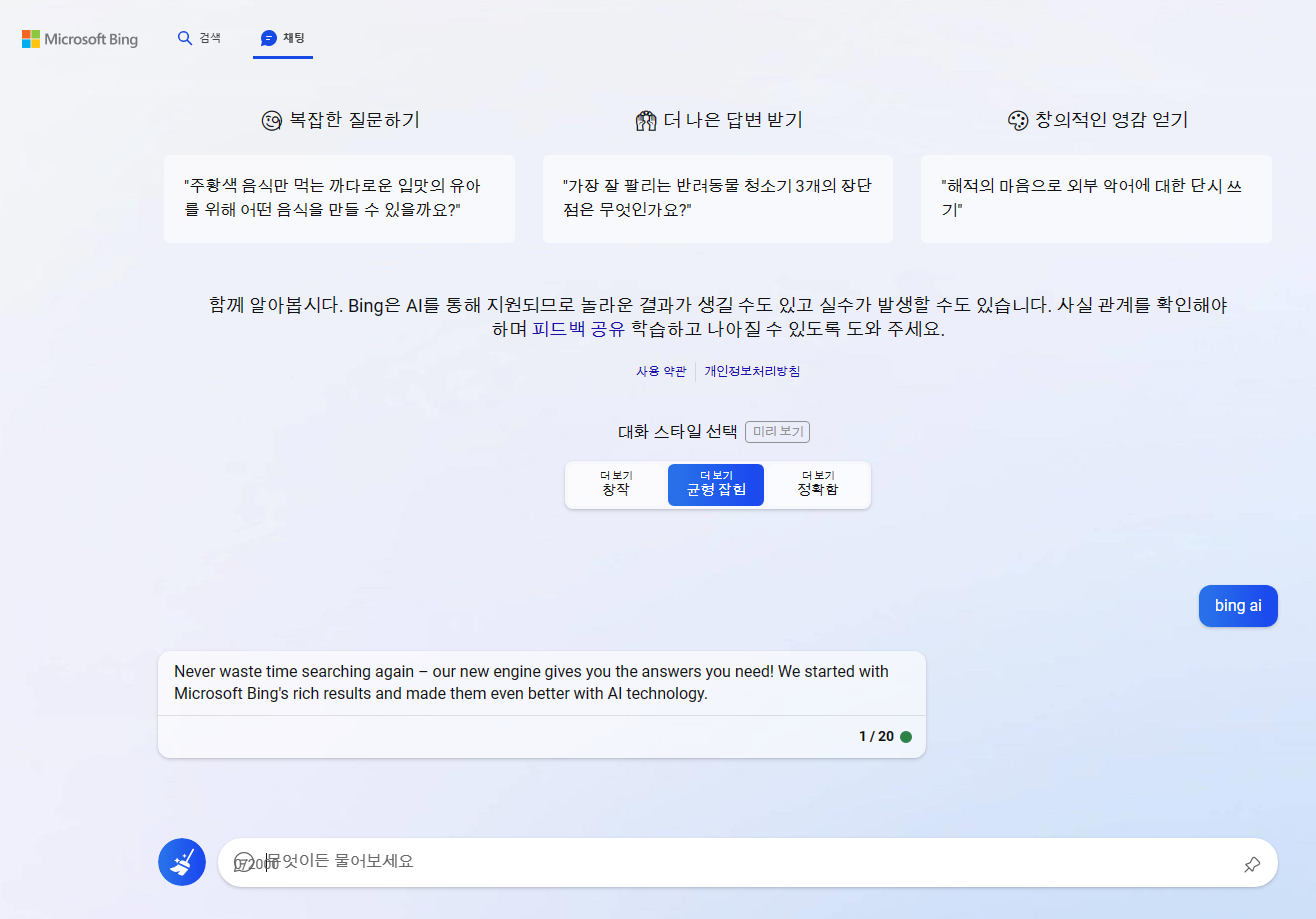Focus the 무엇이든 물어보세요 input field
Image resolution: width=1316 pixels, height=919 pixels.
pos(748,862)
